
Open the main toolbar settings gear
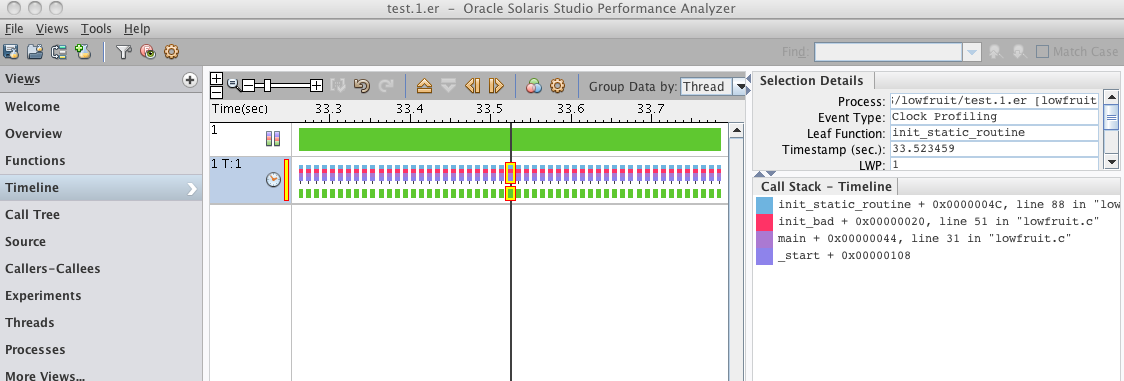tap(171, 52)
